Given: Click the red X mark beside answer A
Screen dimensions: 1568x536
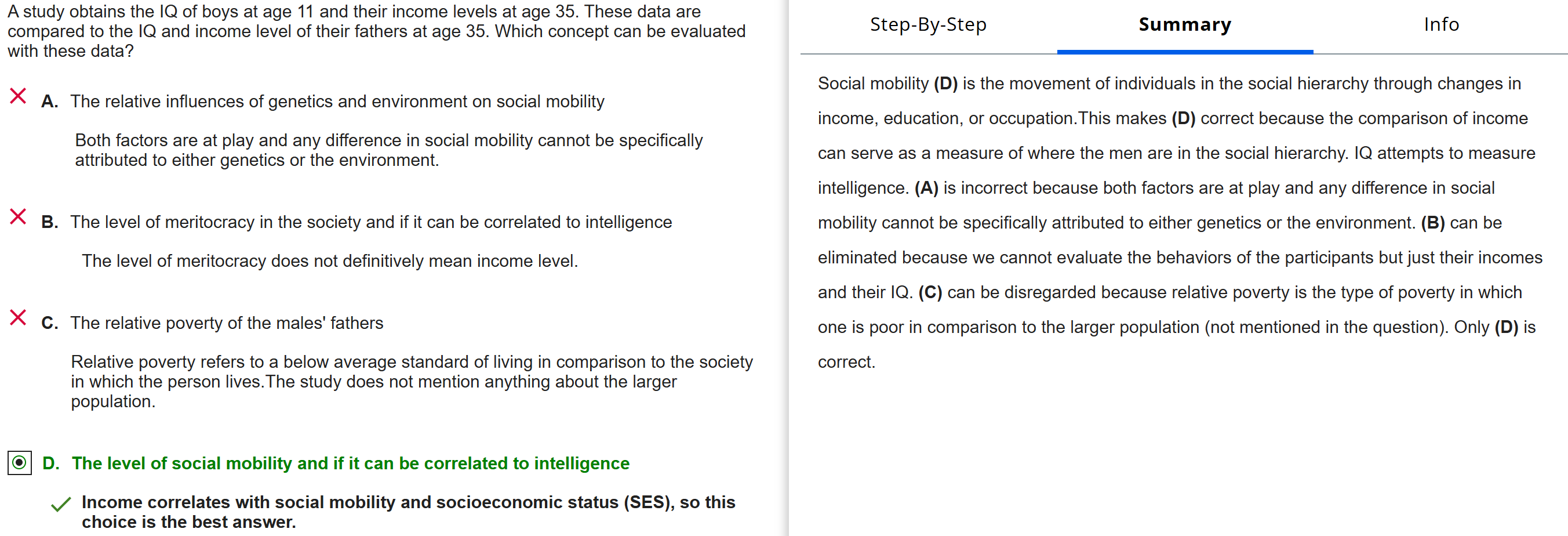Looking at the screenshot, I should (x=19, y=96).
